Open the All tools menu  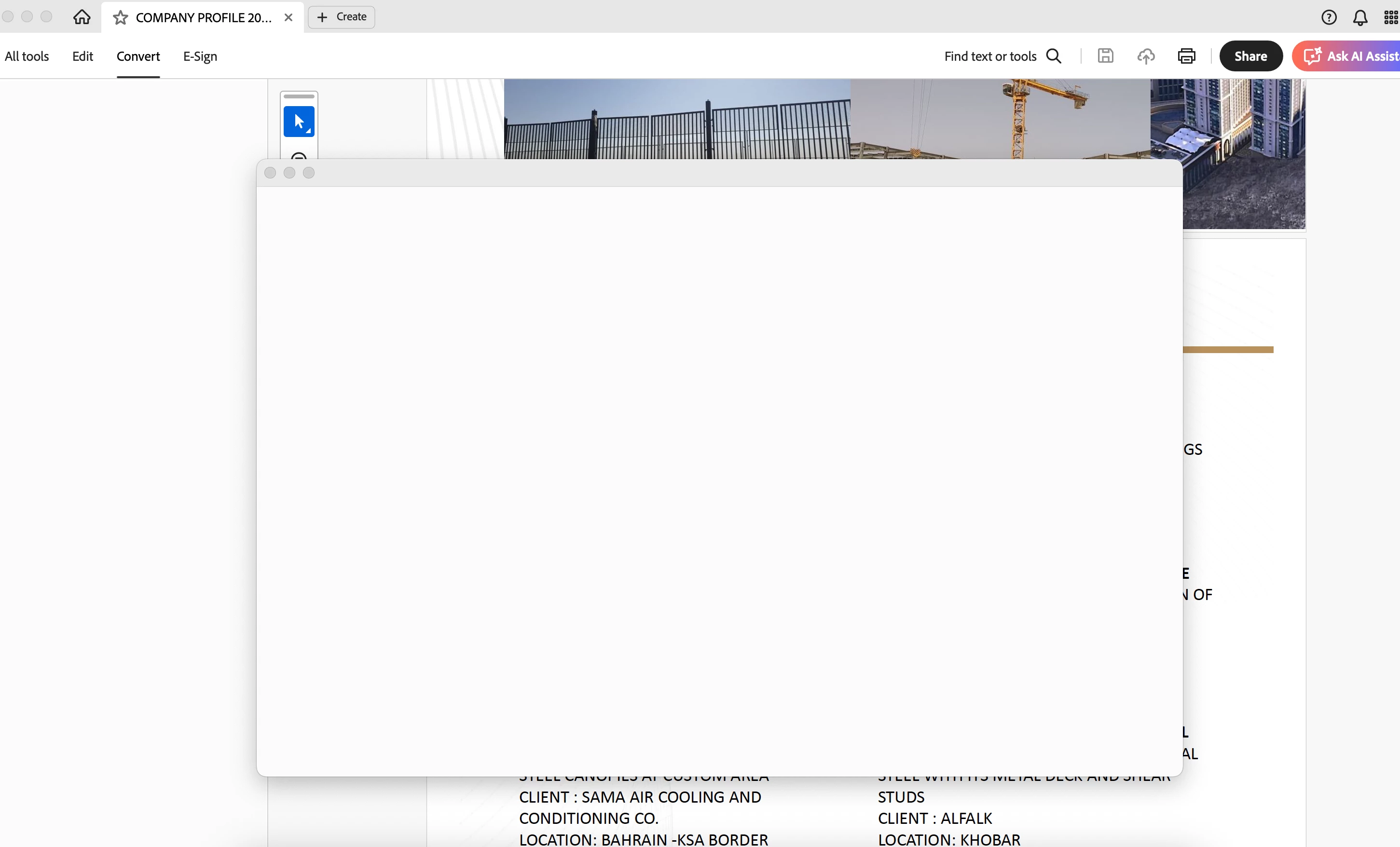click(27, 56)
